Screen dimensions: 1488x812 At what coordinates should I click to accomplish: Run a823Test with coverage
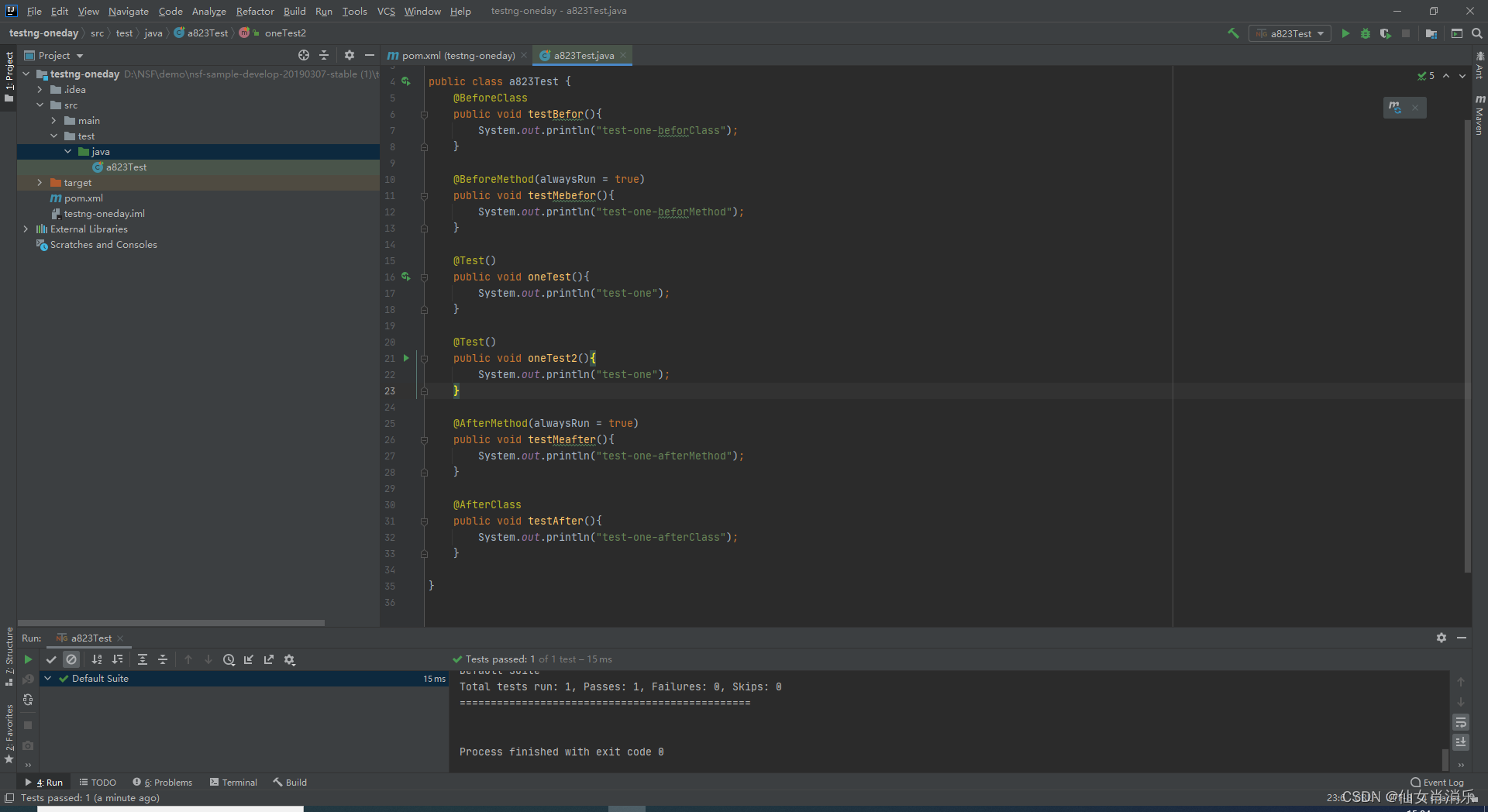(x=1386, y=33)
